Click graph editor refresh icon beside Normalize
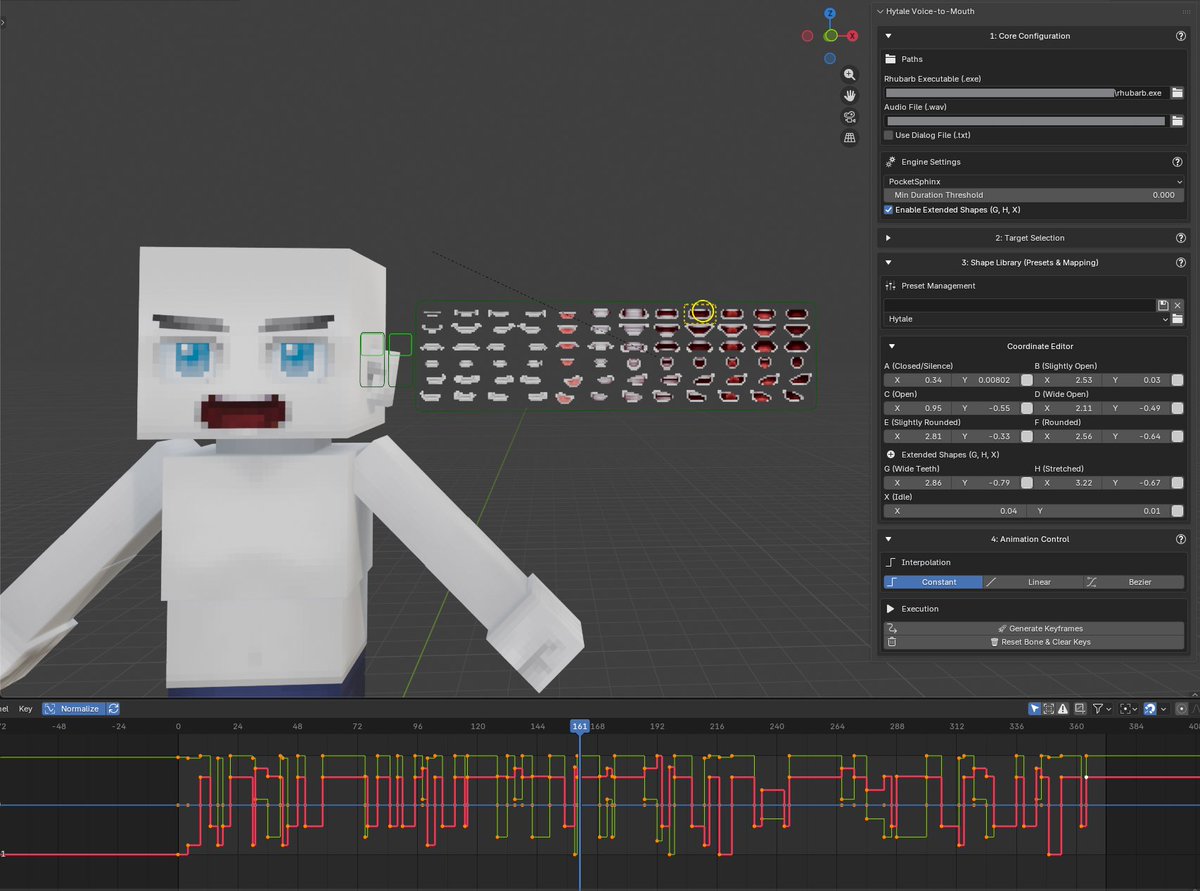Viewport: 1200px width, 891px height. point(113,708)
